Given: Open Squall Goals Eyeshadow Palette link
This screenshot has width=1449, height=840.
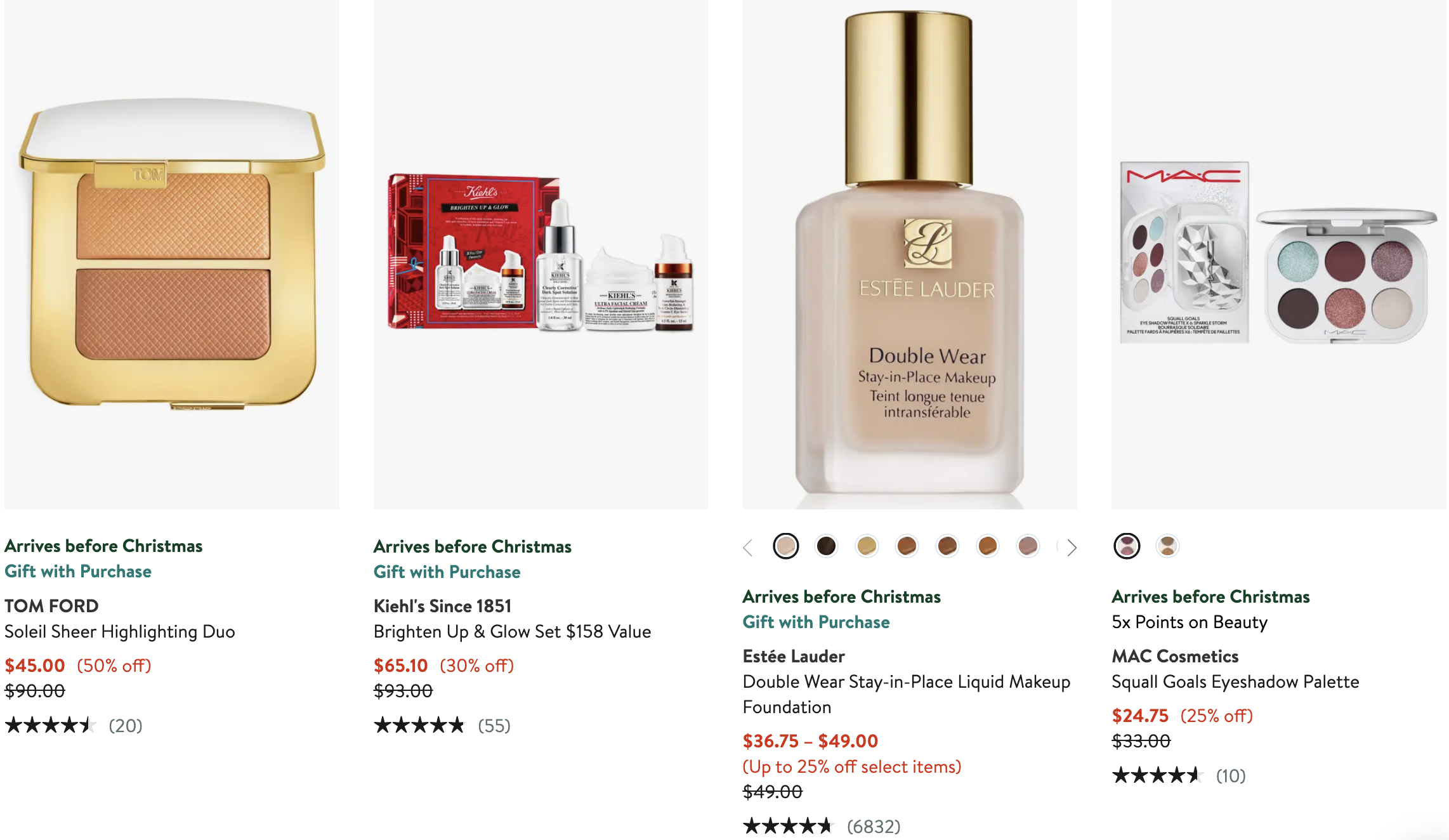Looking at the screenshot, I should pos(1235,681).
